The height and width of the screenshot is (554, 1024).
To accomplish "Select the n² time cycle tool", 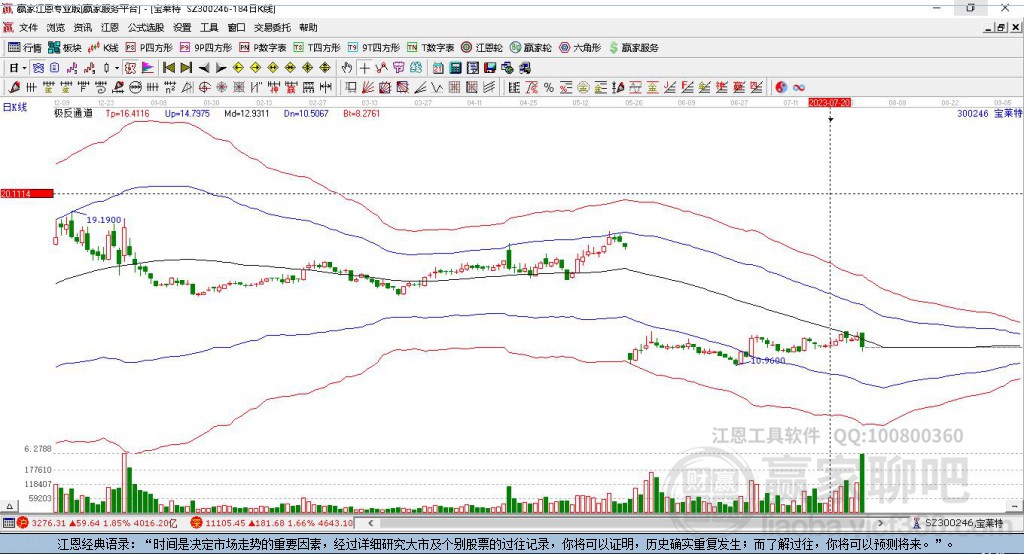I will pos(170,87).
